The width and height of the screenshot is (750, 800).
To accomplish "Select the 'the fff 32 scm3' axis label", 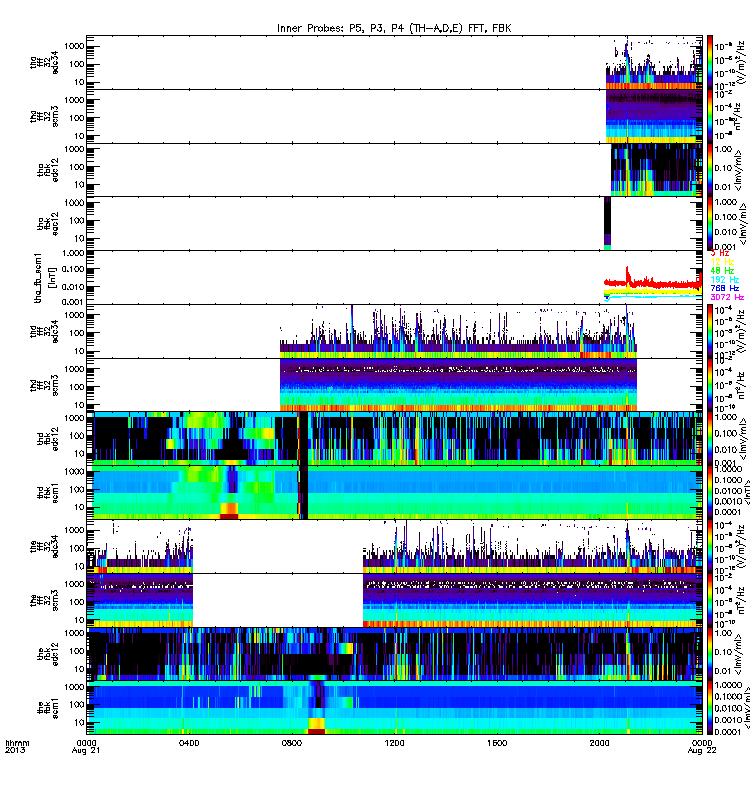I will click(x=44, y=600).
